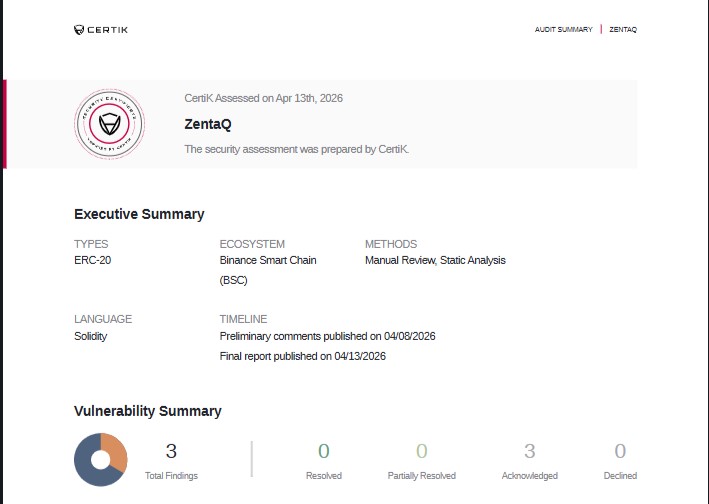Click the Total Findings count
This screenshot has width=709, height=504.
pos(171,451)
